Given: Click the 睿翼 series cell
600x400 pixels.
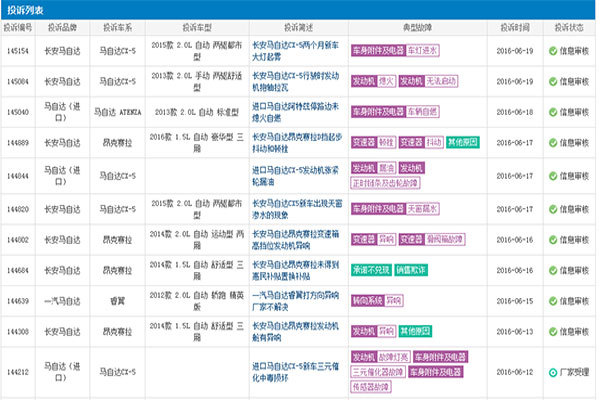Looking at the screenshot, I should [x=117, y=301].
